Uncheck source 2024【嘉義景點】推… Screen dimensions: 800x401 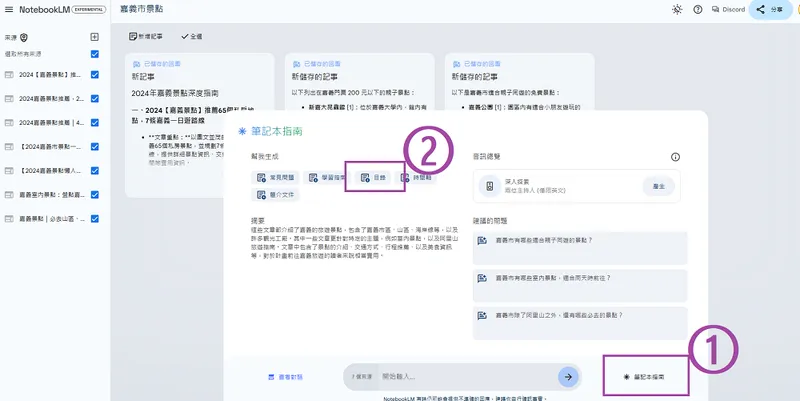[94, 74]
